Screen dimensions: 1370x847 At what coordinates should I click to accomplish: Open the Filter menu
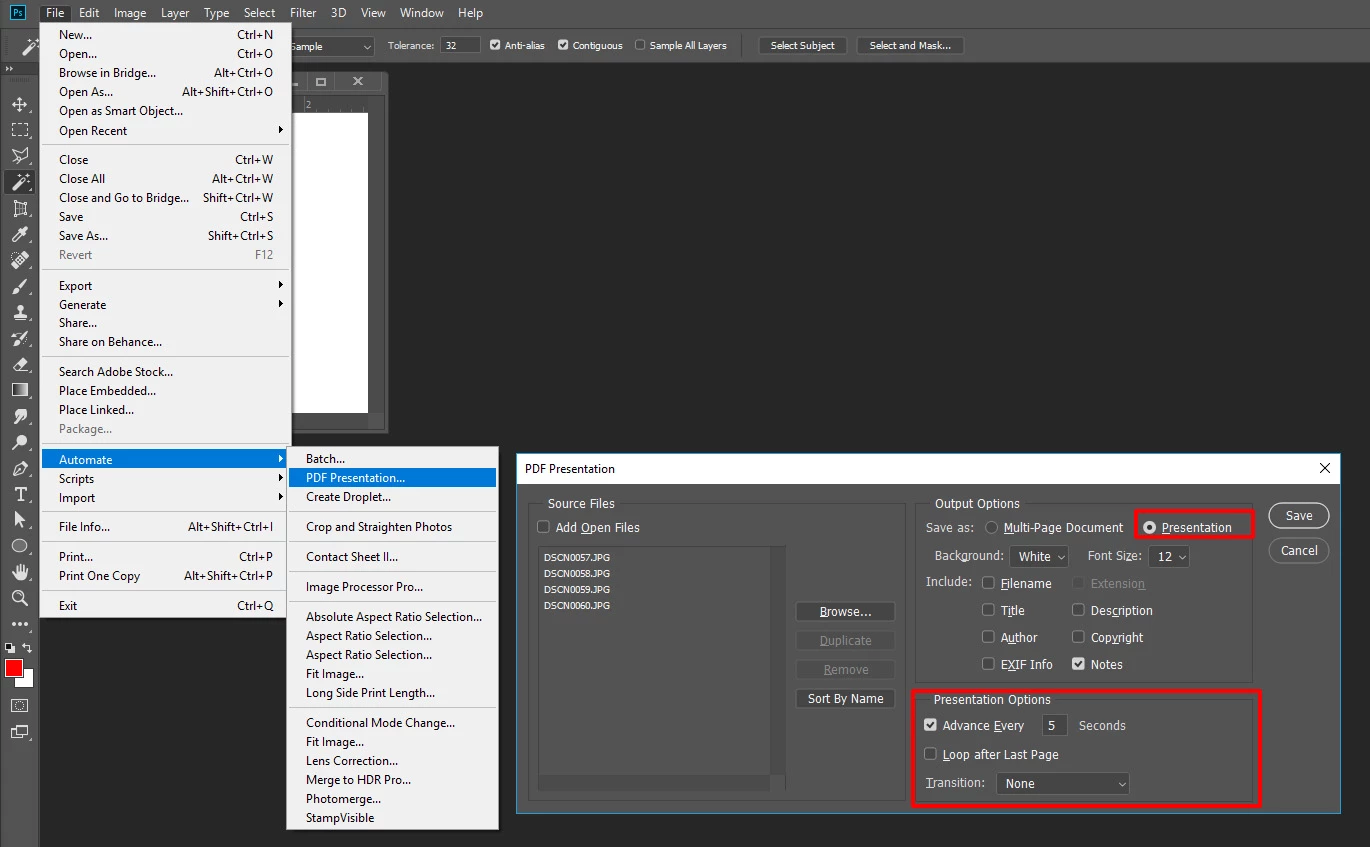click(303, 13)
